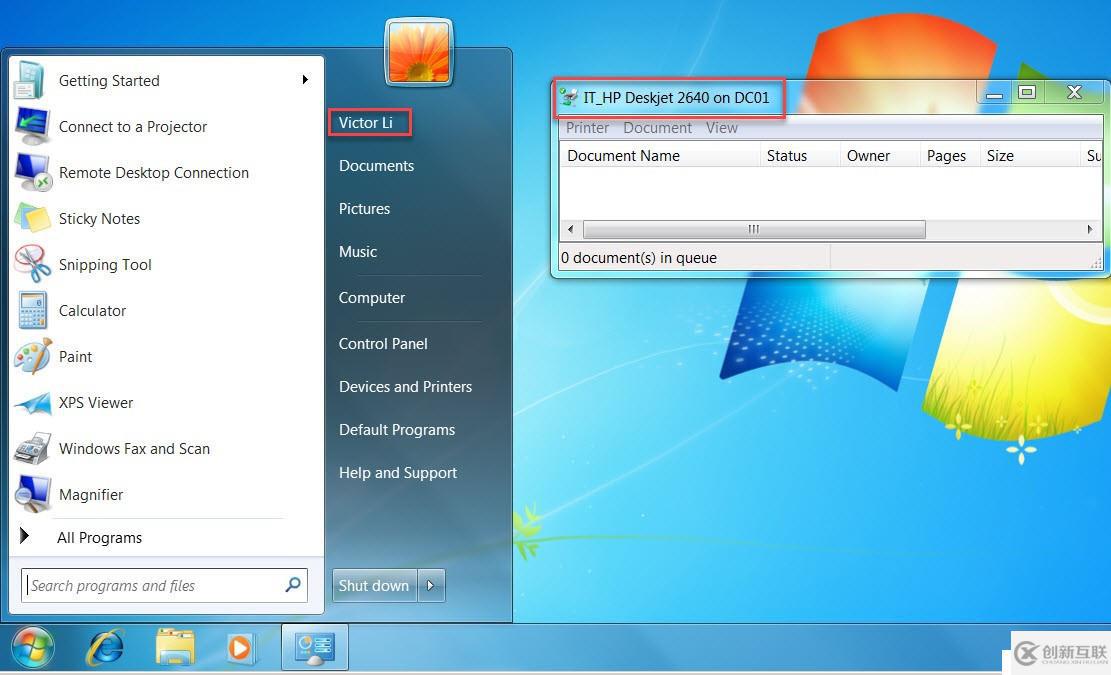Screen dimensions: 1111x675
Task: Click the Shut down button
Action: pos(374,586)
